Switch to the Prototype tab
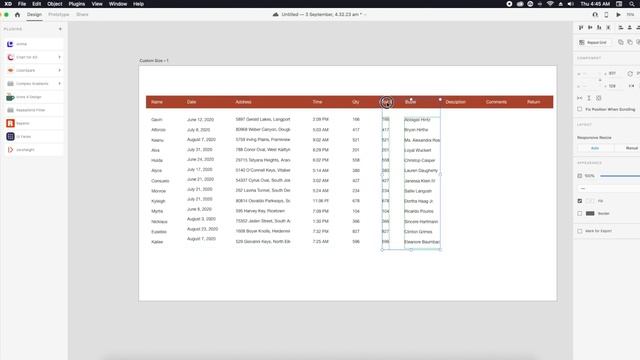Image resolution: width=640 pixels, height=360 pixels. (x=58, y=15)
